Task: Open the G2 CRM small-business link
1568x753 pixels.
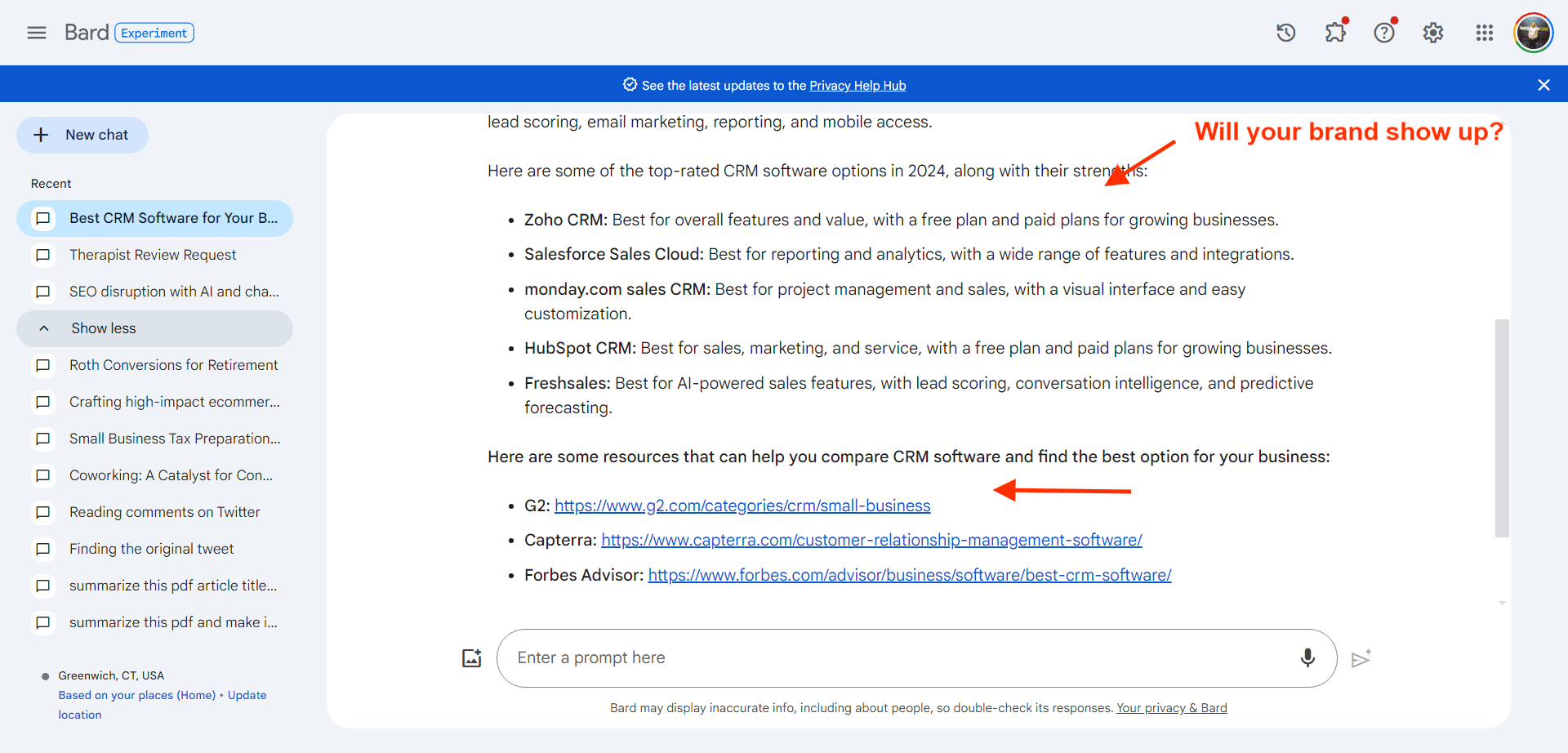Action: [742, 506]
